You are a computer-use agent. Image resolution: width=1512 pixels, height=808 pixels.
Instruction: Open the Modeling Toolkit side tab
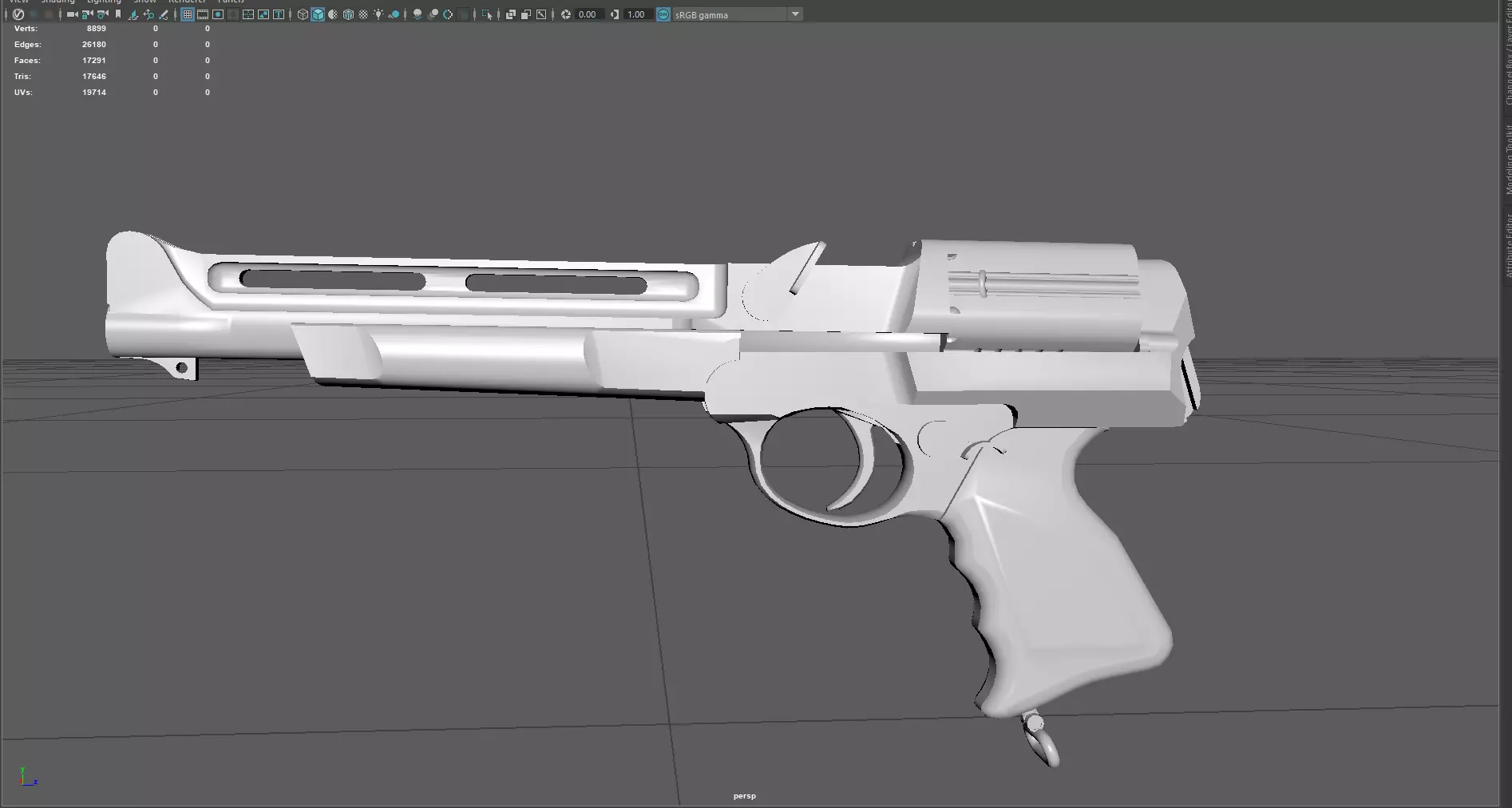1507,160
